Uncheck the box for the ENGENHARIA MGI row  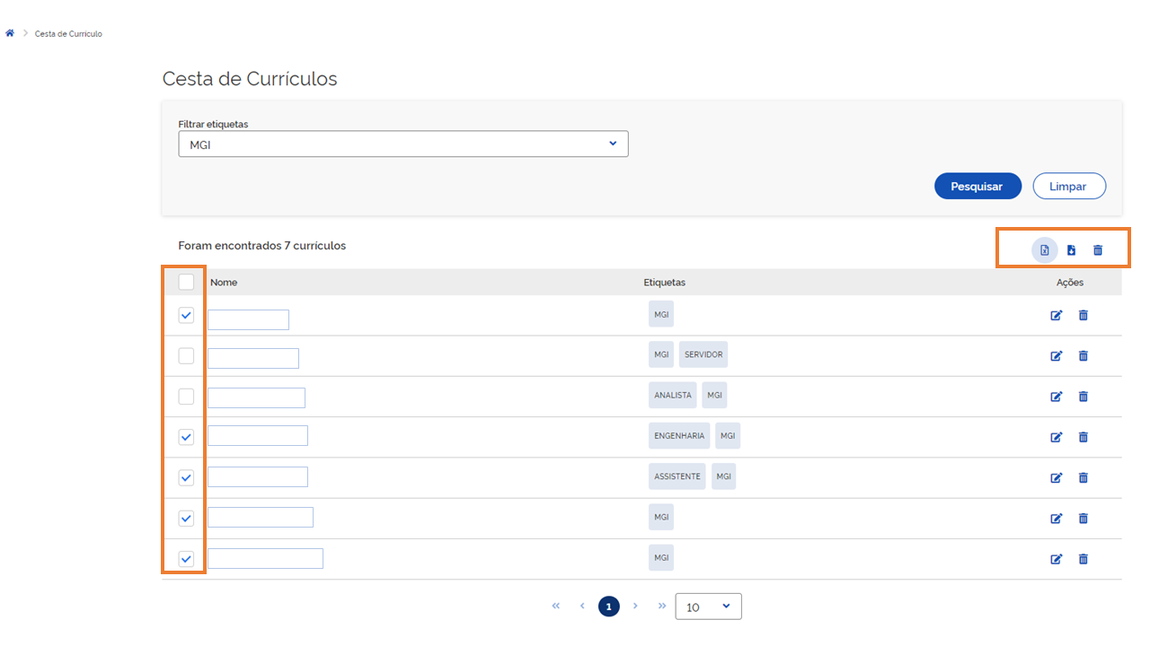(186, 437)
